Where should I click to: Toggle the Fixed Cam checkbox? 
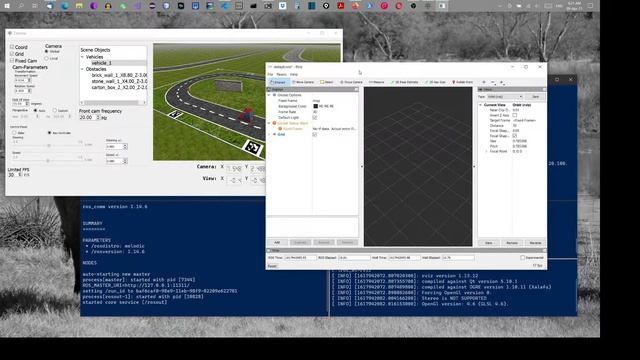pyautogui.click(x=12, y=60)
